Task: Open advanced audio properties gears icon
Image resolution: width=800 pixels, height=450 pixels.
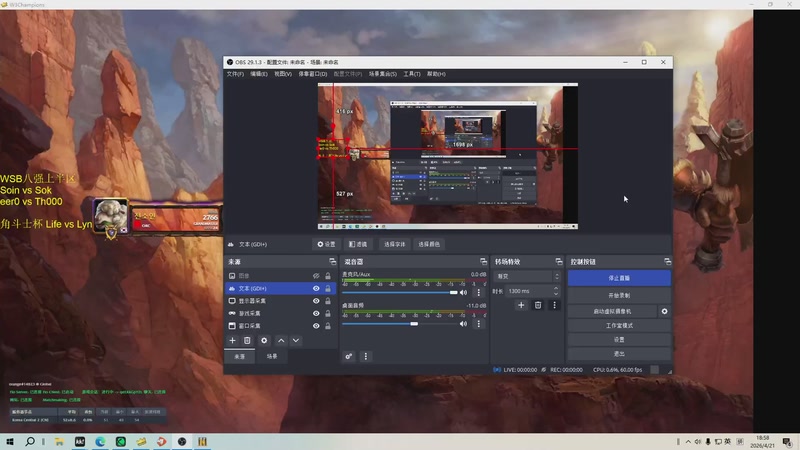Action: 348,356
